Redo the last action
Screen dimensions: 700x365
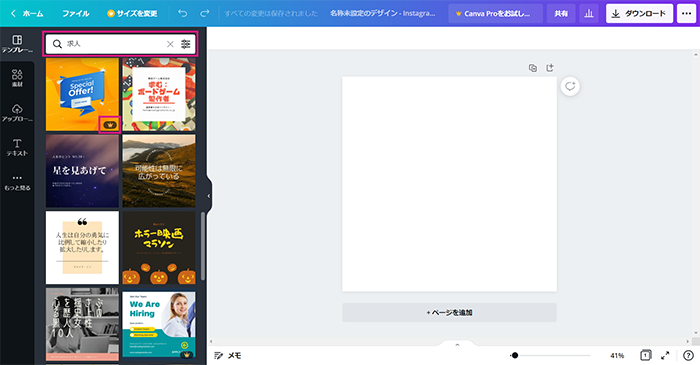click(x=204, y=13)
